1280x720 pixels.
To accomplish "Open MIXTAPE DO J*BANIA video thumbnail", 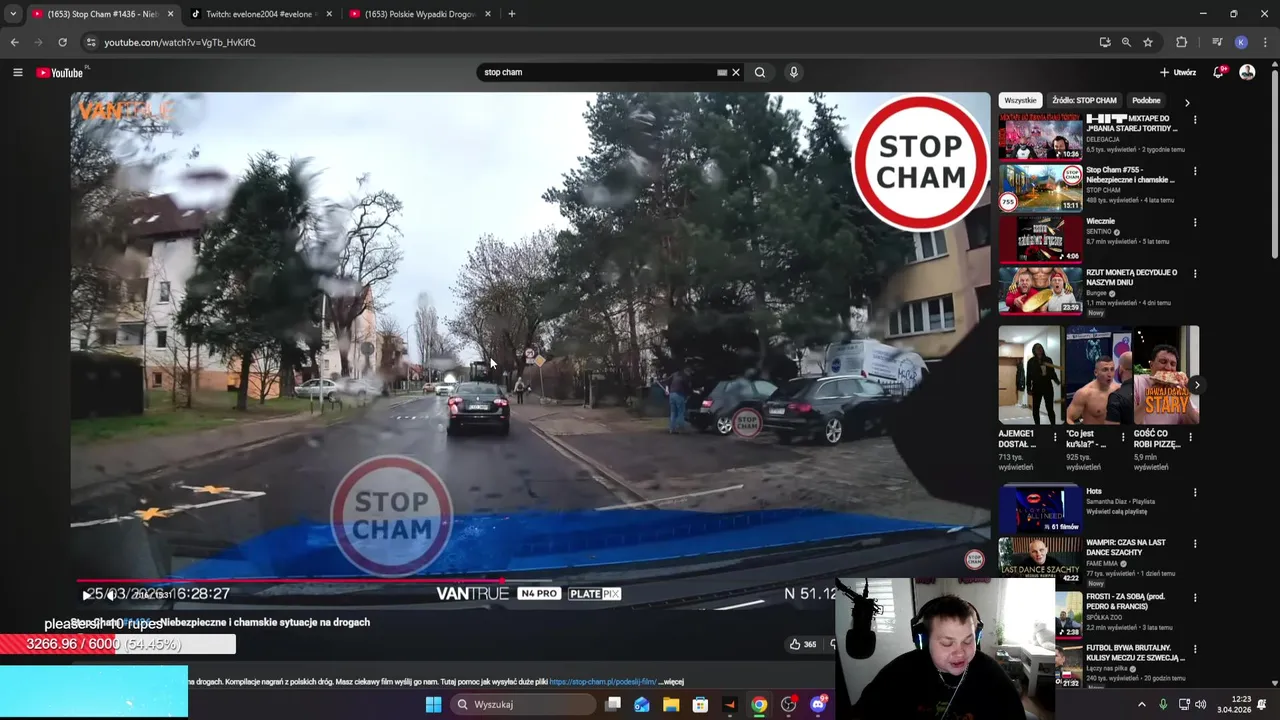I will coord(1040,137).
